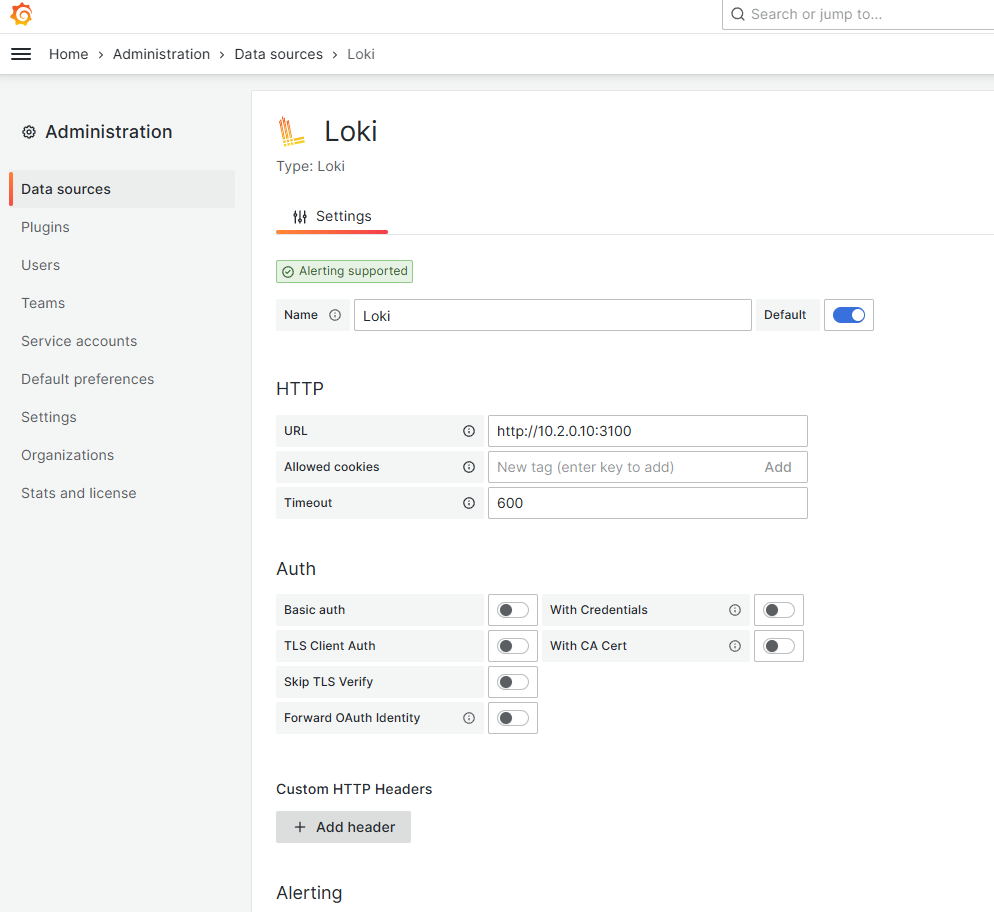994x912 pixels.
Task: Open the hamburger navigation menu
Action: pyautogui.click(x=20, y=54)
